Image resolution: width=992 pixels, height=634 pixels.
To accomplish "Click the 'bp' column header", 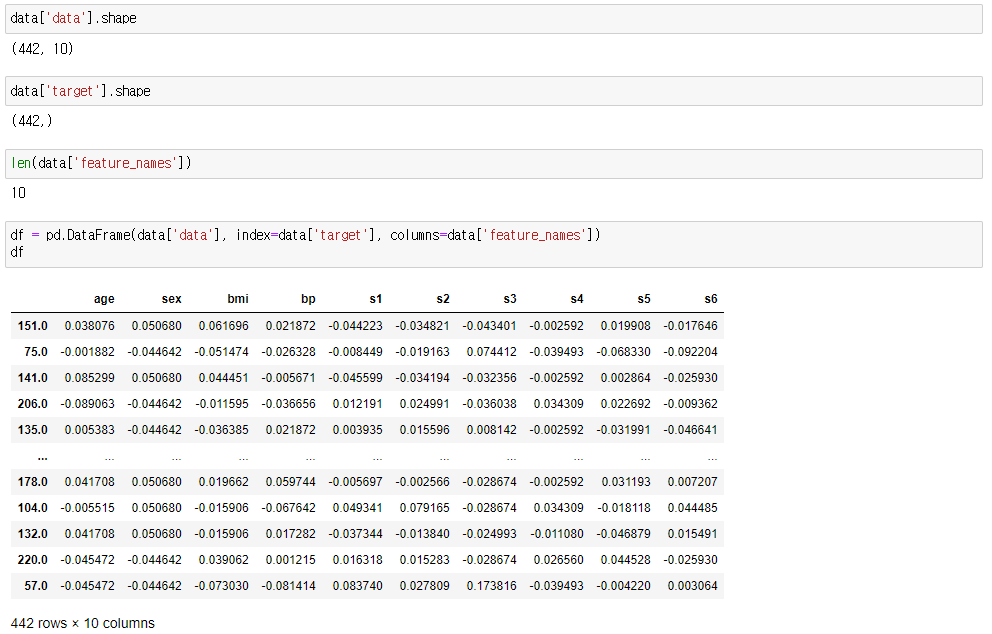I will (308, 299).
